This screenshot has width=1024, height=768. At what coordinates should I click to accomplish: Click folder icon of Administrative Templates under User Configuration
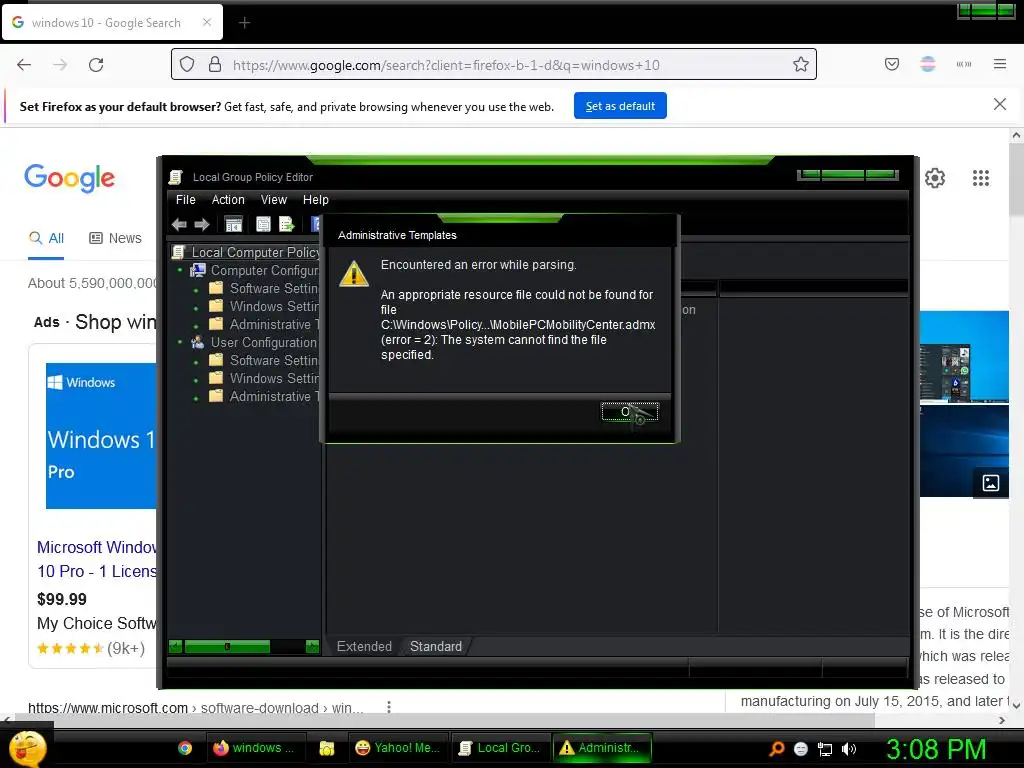(216, 396)
